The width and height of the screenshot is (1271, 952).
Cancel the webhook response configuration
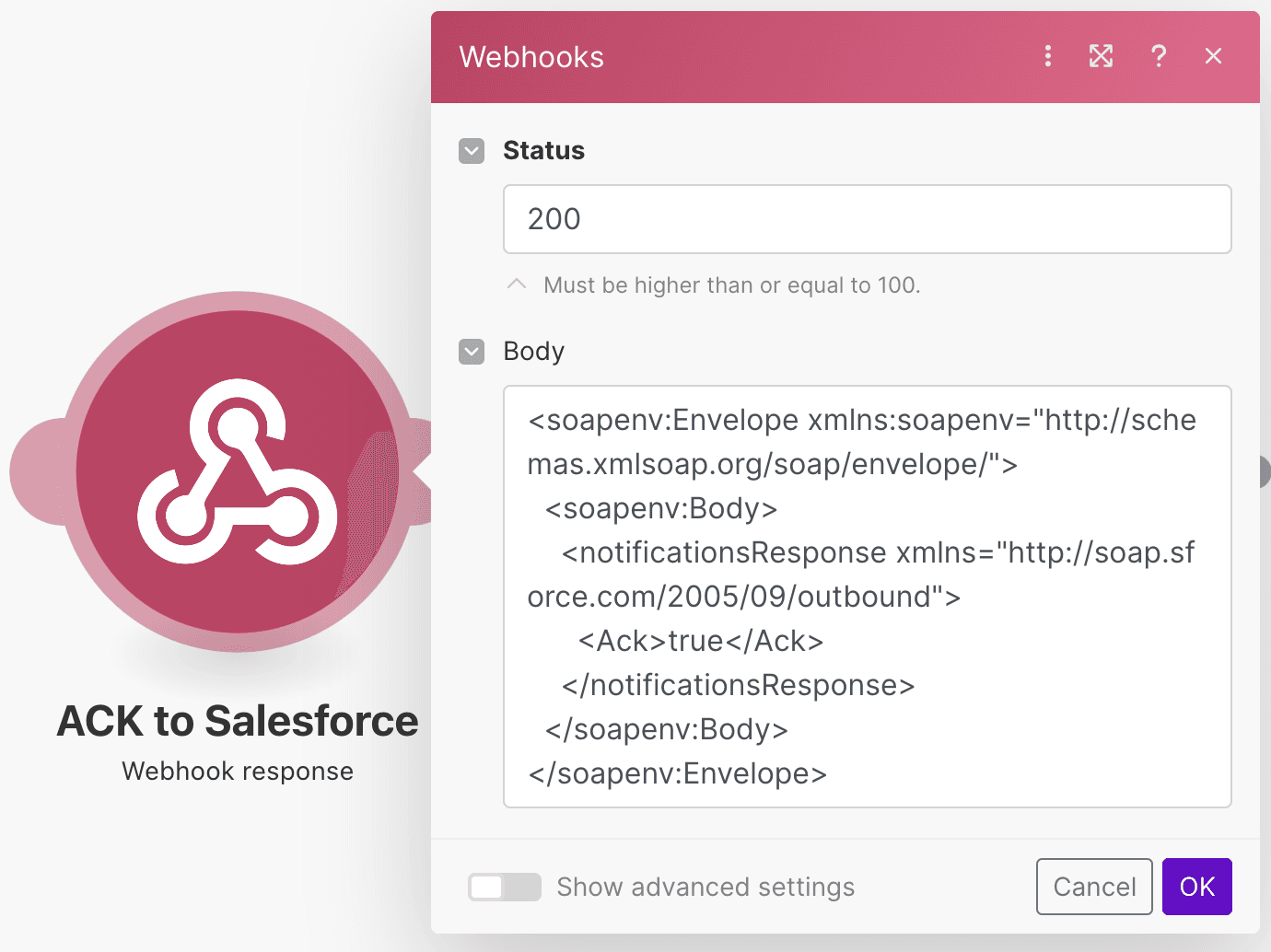(x=1093, y=886)
